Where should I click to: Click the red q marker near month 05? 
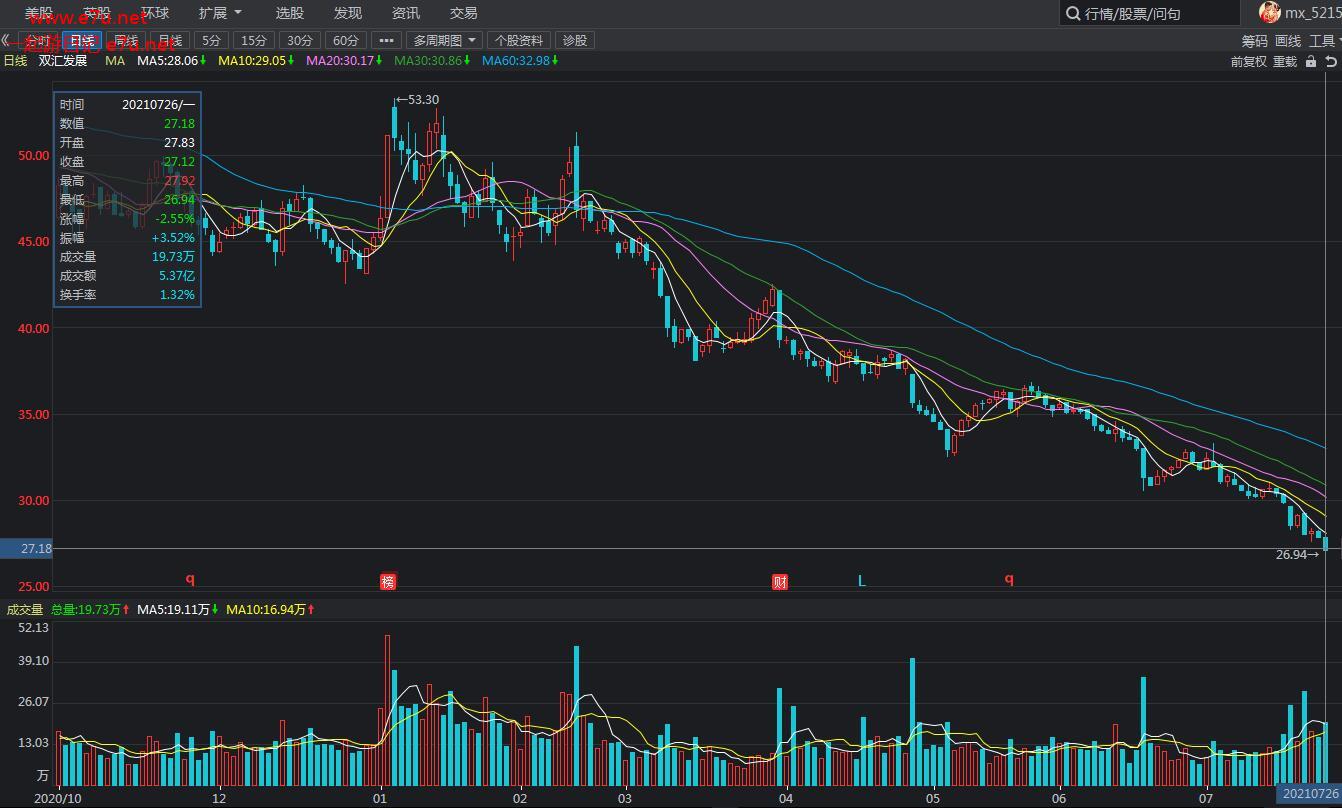pos(1009,579)
